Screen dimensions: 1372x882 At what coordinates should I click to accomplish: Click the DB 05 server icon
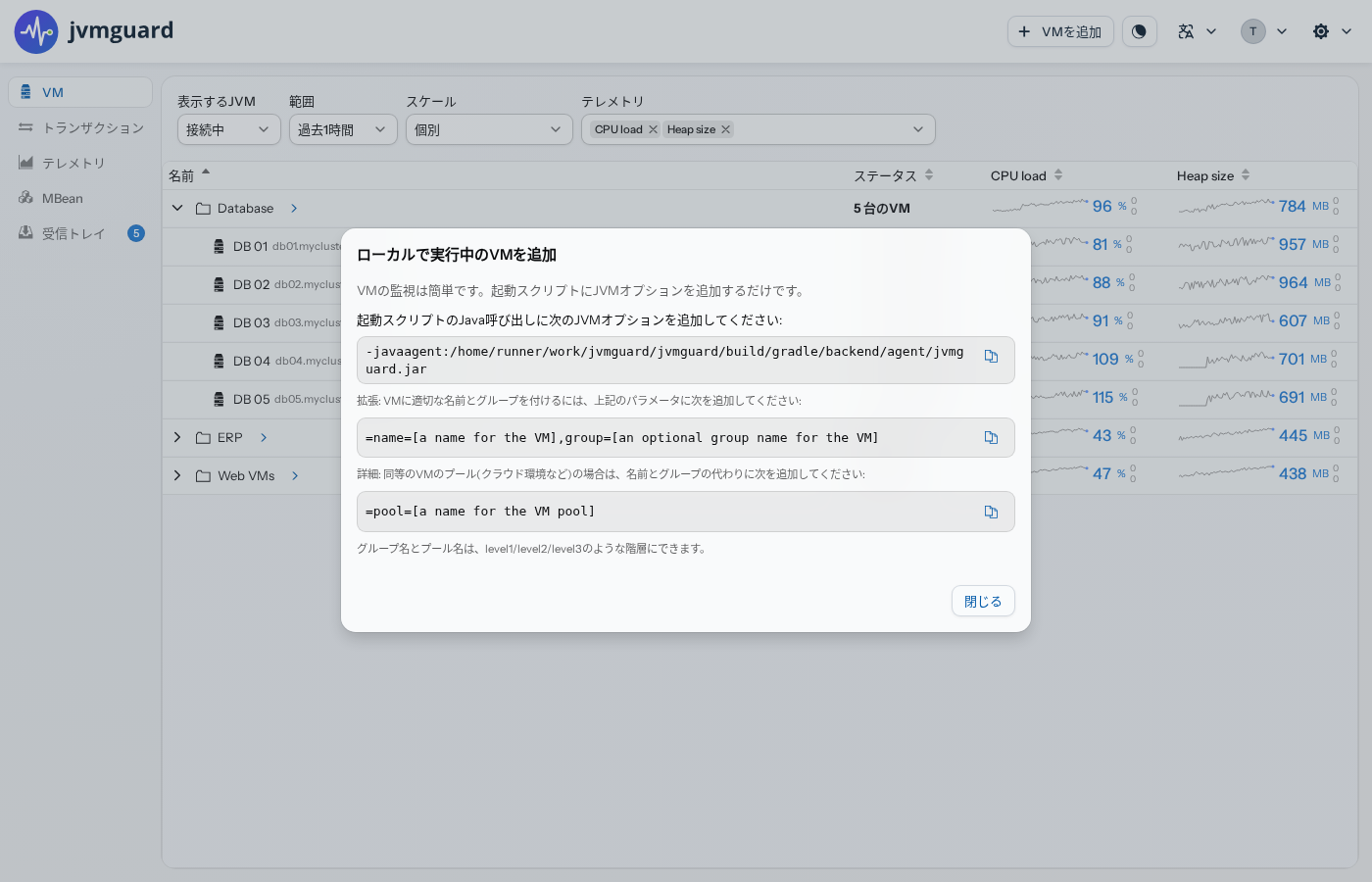tap(219, 400)
